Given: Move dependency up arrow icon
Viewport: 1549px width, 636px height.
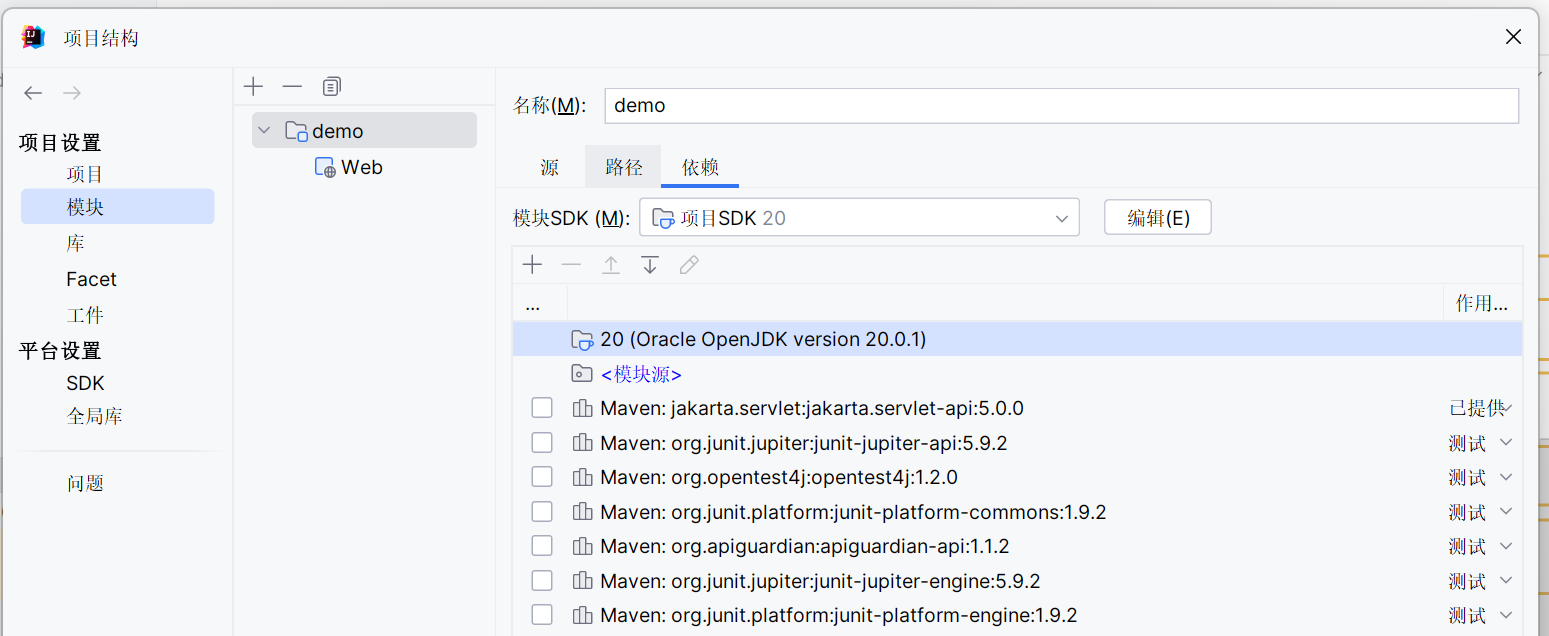Looking at the screenshot, I should click(611, 265).
